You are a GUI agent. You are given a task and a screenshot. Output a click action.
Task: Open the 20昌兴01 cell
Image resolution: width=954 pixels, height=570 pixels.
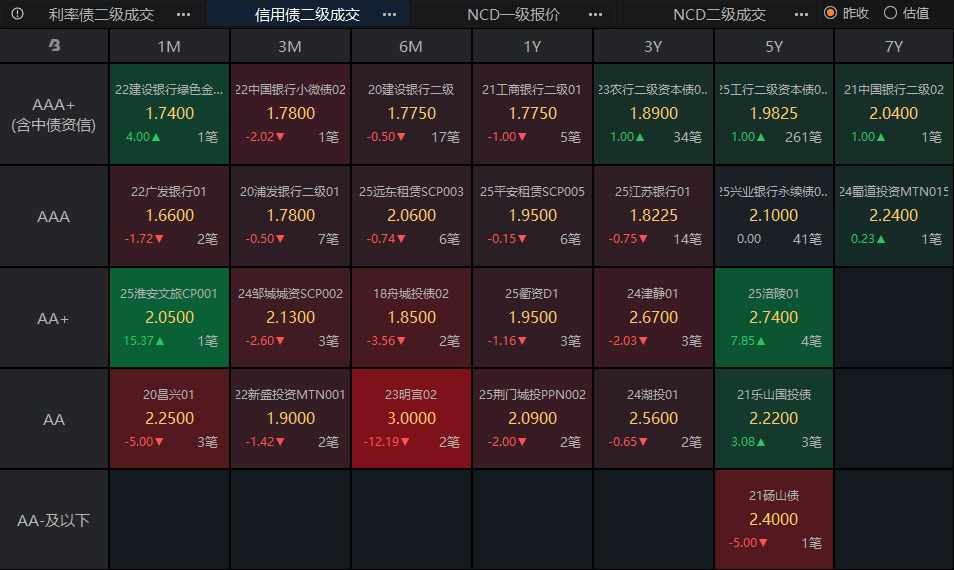[169, 419]
